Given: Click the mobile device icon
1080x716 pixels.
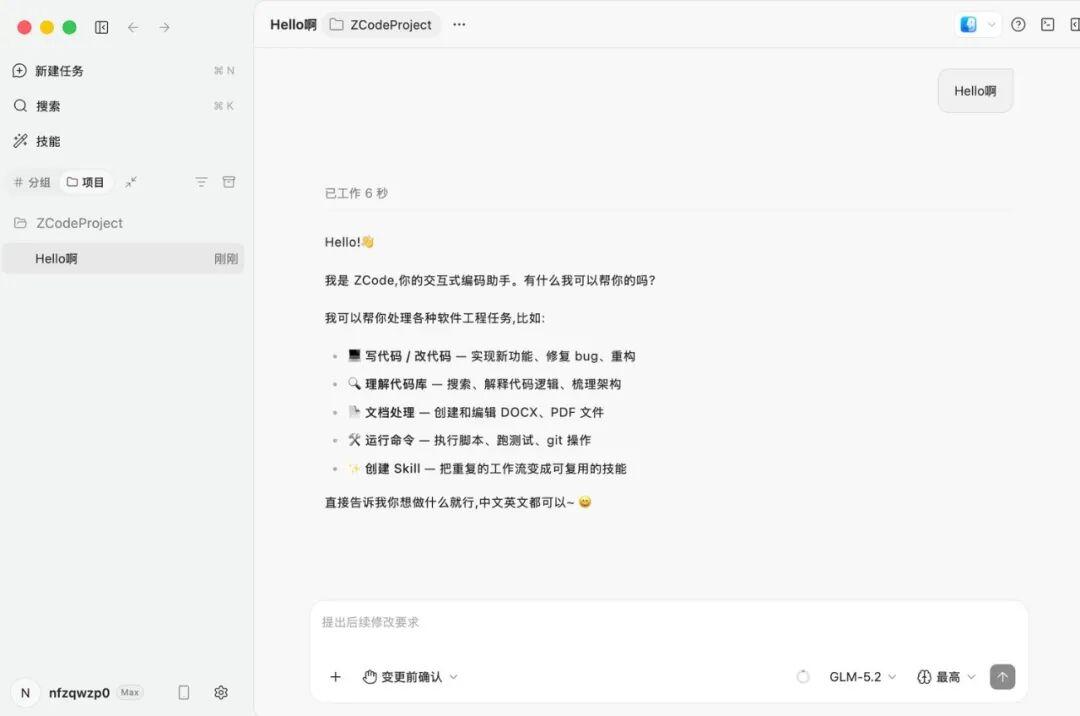Looking at the screenshot, I should pos(184,693).
